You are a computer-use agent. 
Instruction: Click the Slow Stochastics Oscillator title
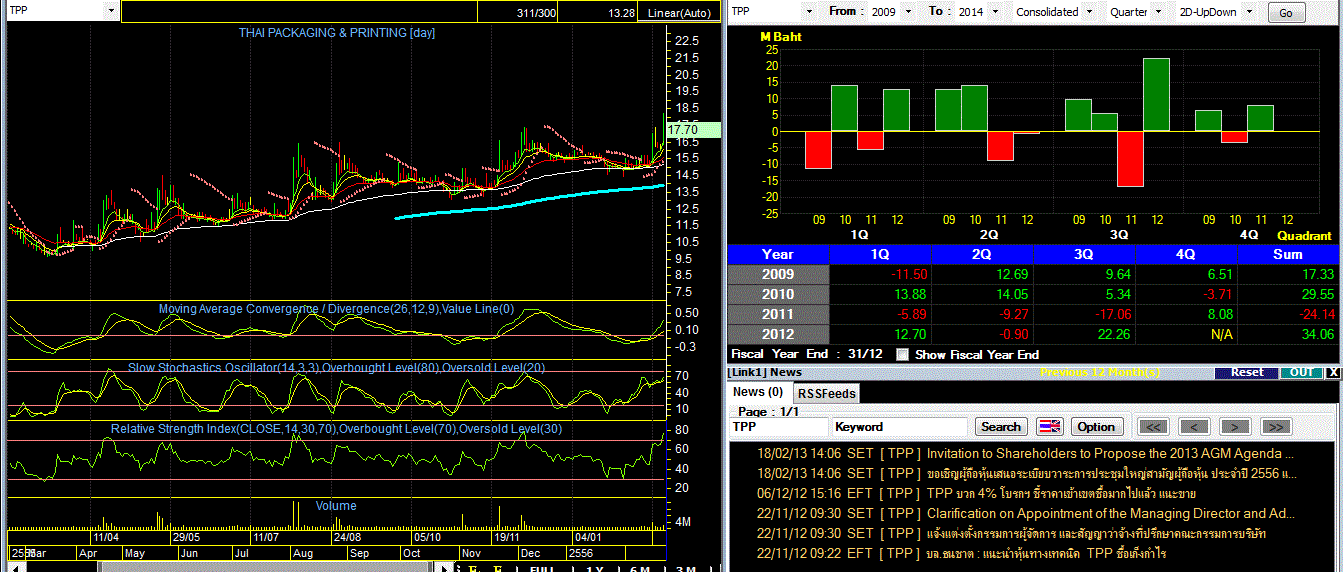point(336,368)
